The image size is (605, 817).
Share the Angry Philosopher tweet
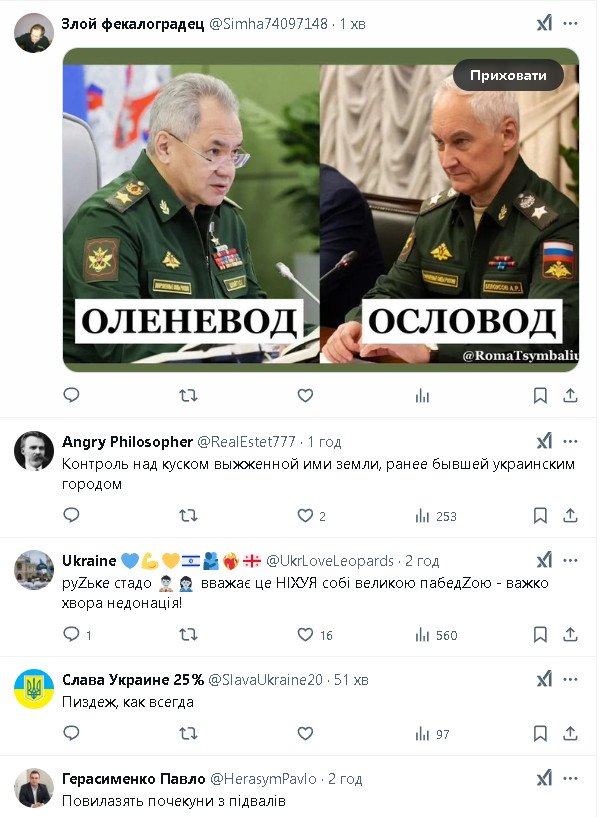(570, 516)
